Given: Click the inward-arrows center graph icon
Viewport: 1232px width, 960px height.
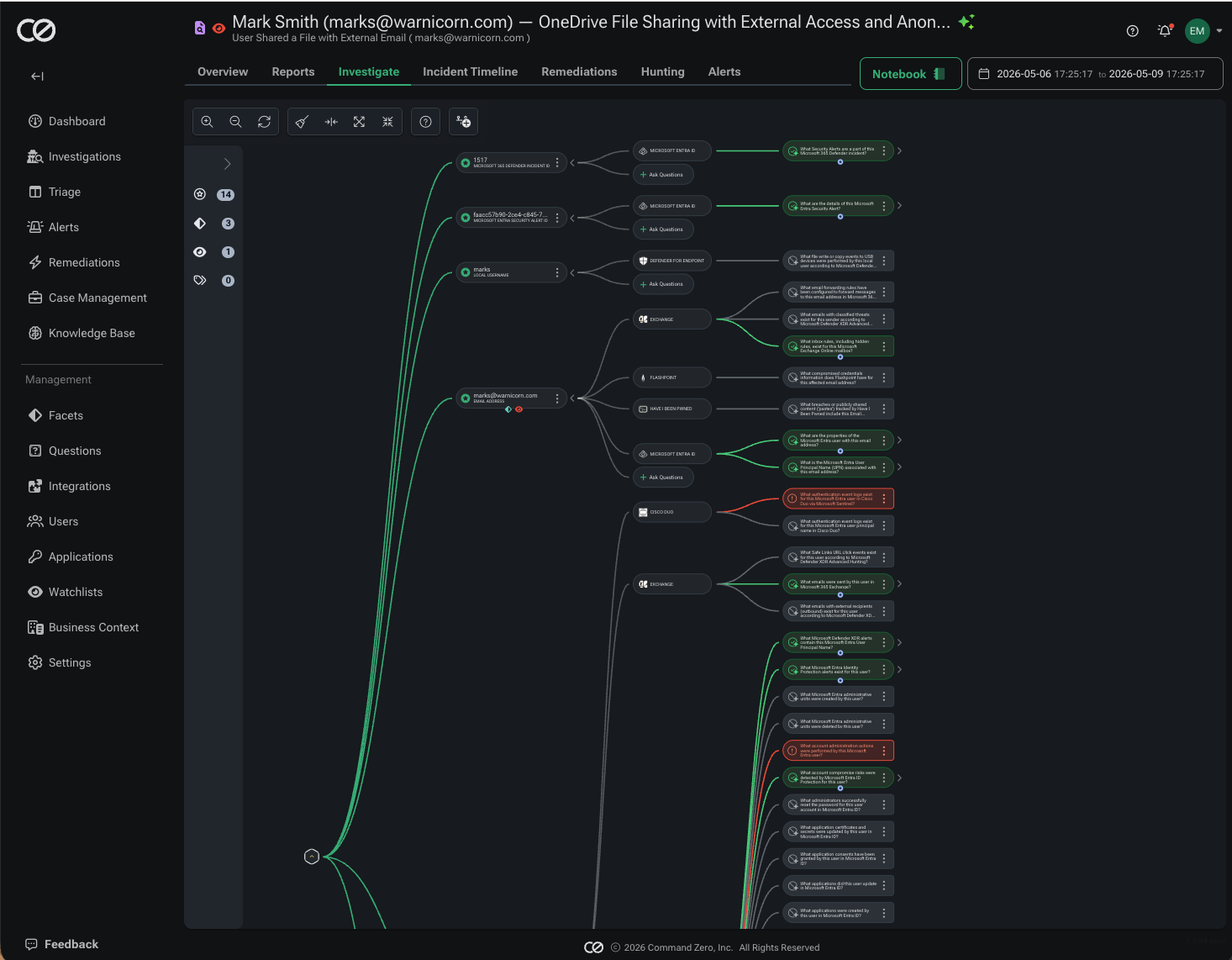Looking at the screenshot, I should coord(331,122).
